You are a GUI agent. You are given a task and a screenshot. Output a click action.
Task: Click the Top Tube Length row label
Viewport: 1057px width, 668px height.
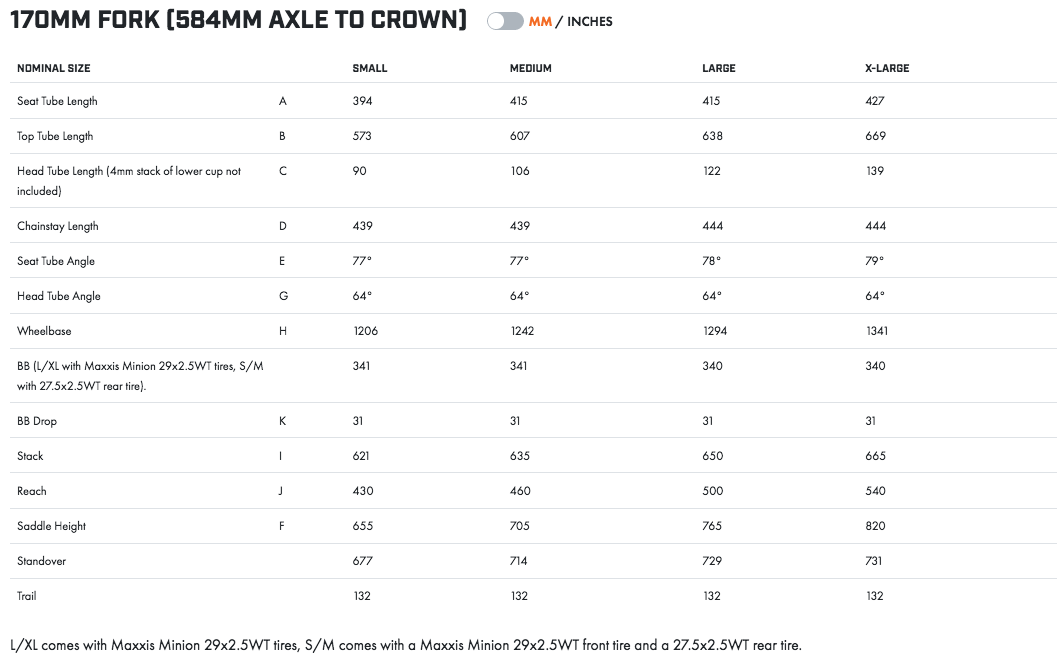click(55, 136)
